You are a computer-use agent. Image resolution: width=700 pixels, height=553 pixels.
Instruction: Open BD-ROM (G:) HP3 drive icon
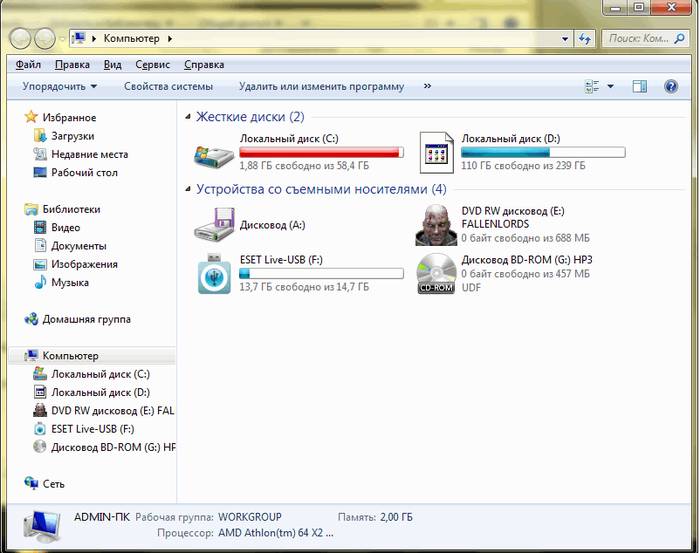(x=435, y=273)
